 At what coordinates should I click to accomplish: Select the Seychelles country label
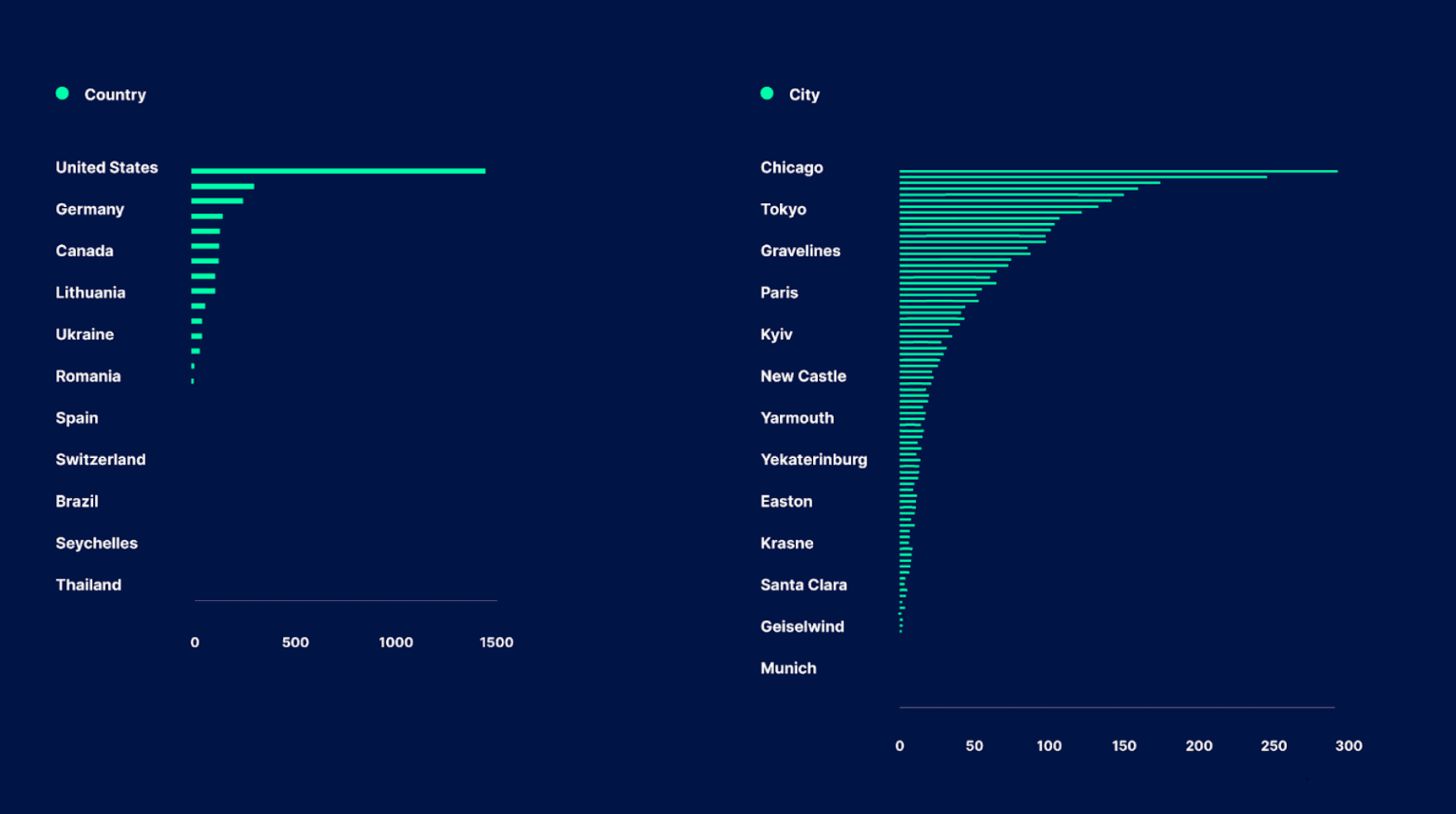tap(97, 543)
